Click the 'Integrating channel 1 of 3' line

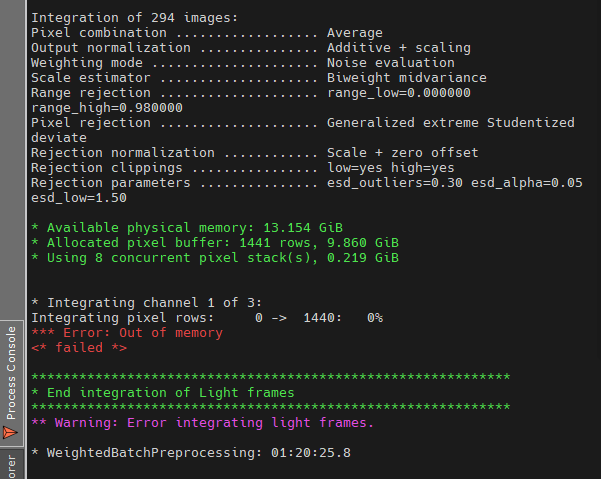pos(147,303)
